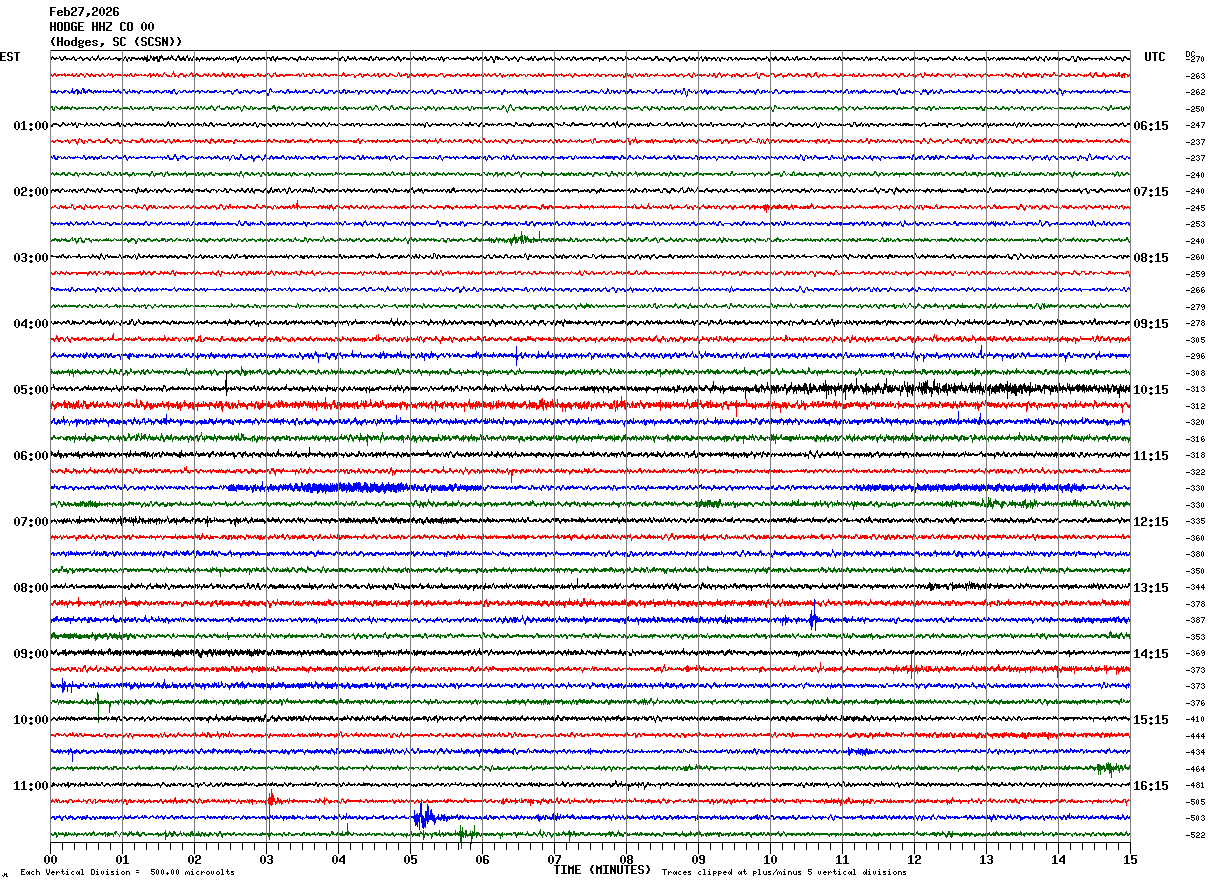Click the Feb27,2026 date header

point(84,12)
